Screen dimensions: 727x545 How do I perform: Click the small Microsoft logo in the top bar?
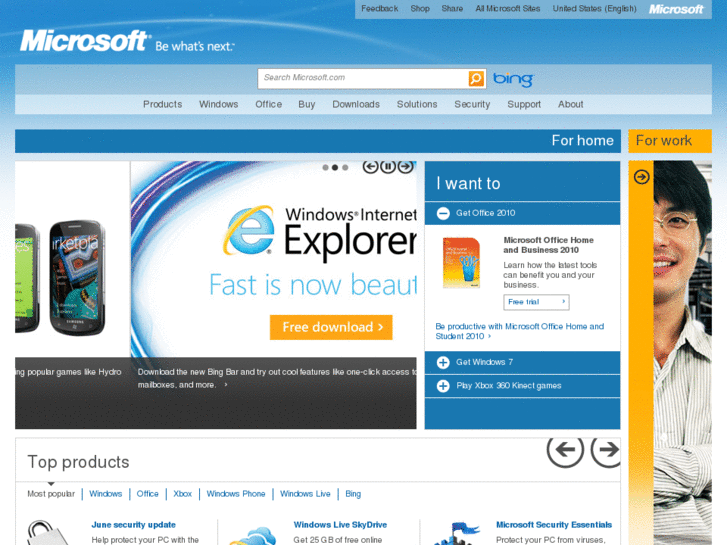676,9
